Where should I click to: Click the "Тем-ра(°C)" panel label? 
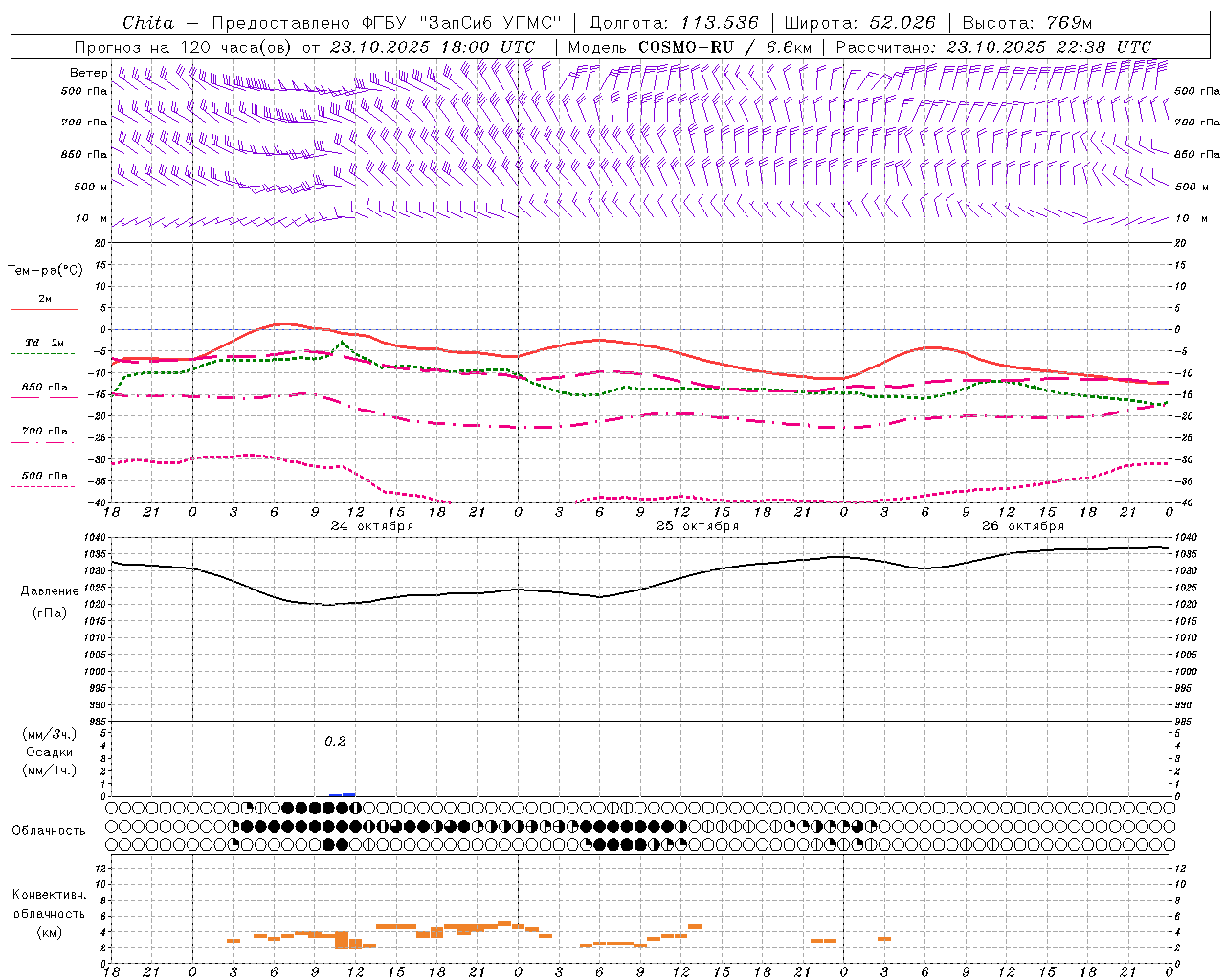click(45, 271)
